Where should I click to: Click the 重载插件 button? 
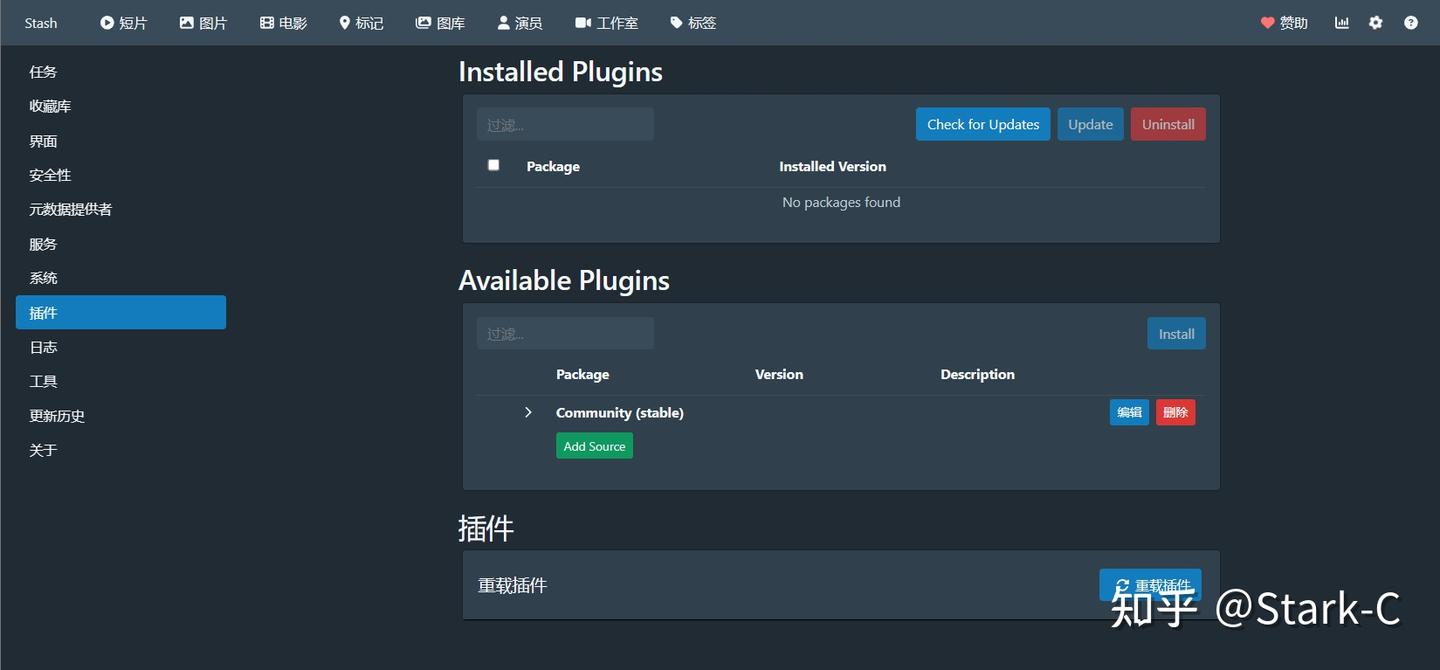point(1150,584)
